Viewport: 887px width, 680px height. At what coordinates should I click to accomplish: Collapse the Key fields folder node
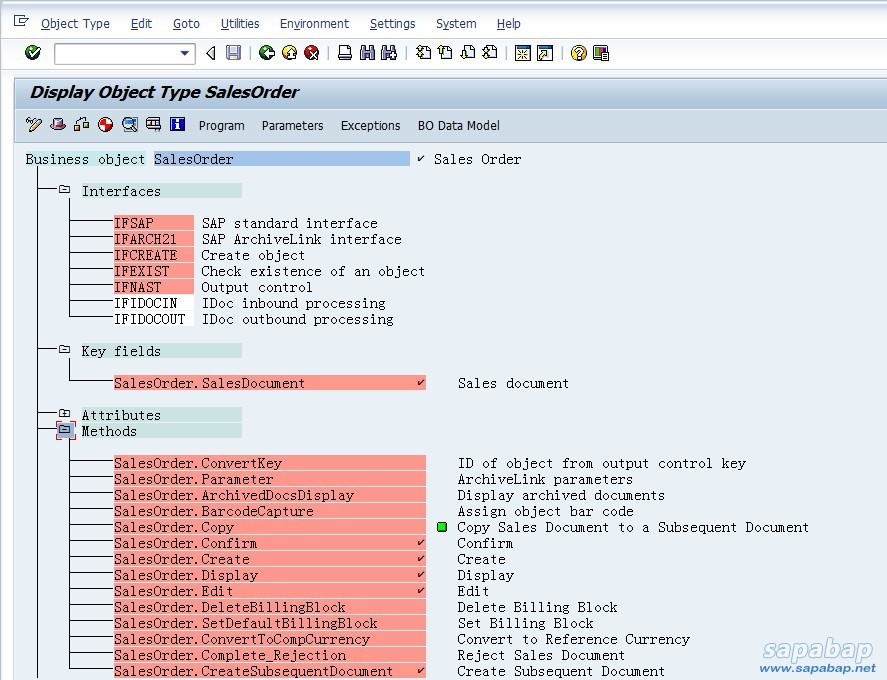[64, 350]
